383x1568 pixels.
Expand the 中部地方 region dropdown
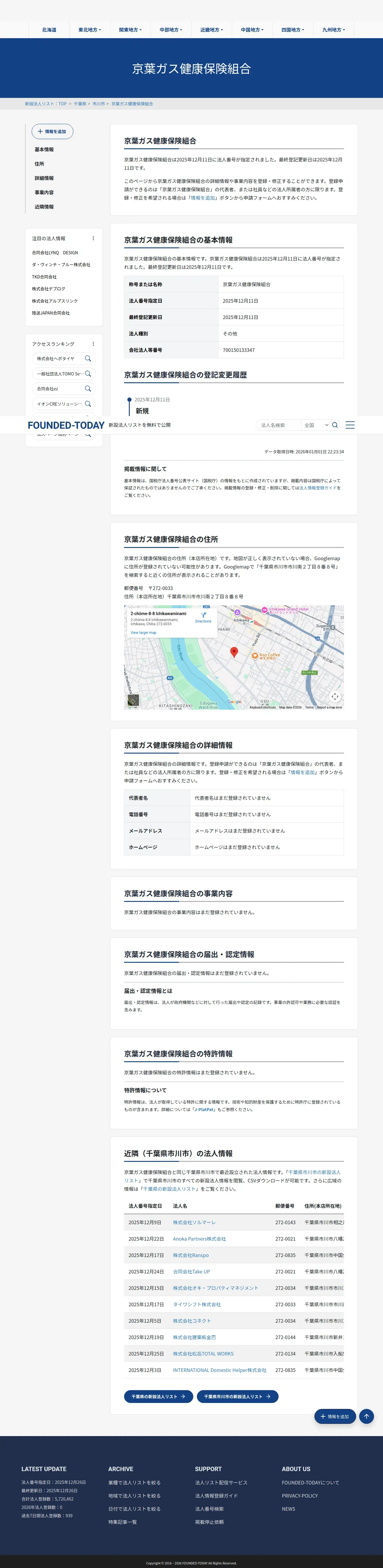pos(171,30)
